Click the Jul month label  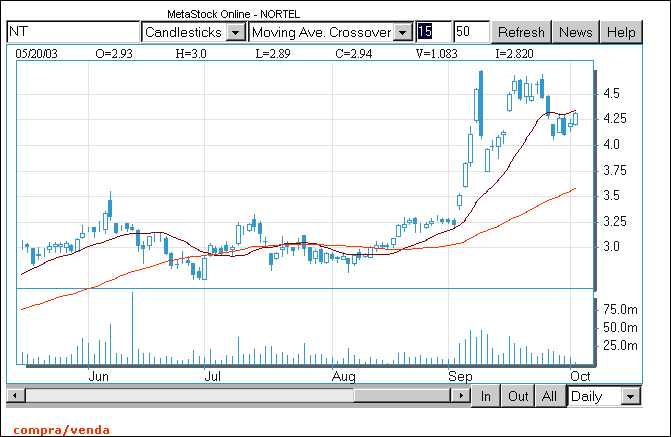pyautogui.click(x=213, y=376)
